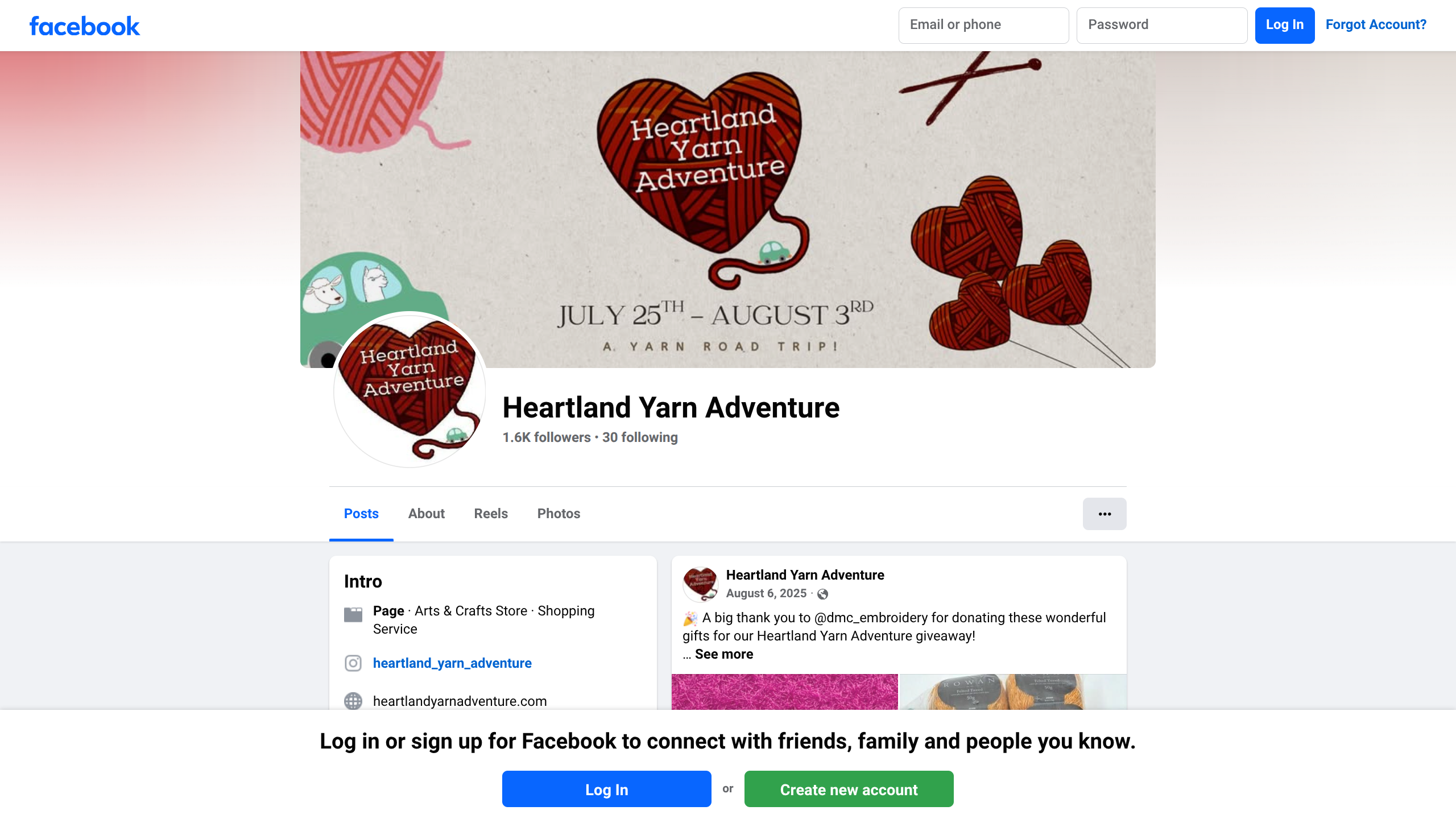
Task: Click the Instagram icon in Intro
Action: pyautogui.click(x=353, y=663)
